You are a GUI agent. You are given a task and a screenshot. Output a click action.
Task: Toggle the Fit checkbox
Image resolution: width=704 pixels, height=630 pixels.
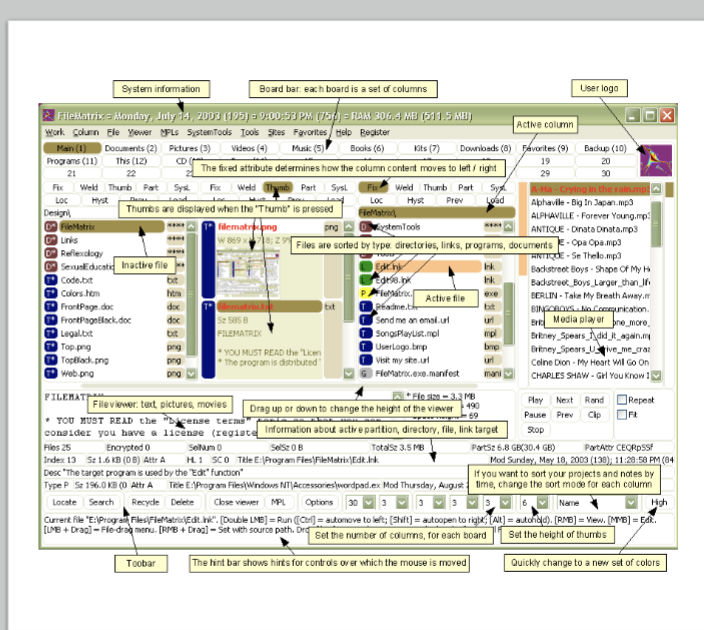(622, 414)
